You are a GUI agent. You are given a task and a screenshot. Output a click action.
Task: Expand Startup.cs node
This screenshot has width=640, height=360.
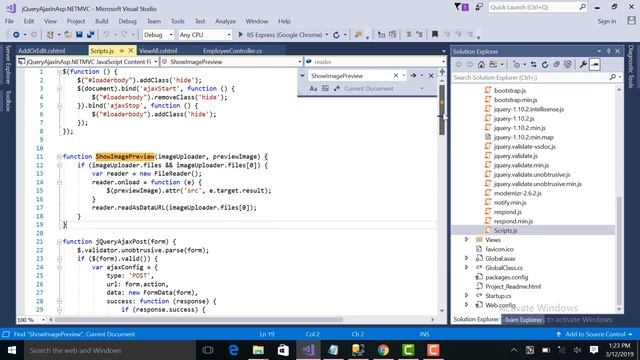[x=467, y=296]
